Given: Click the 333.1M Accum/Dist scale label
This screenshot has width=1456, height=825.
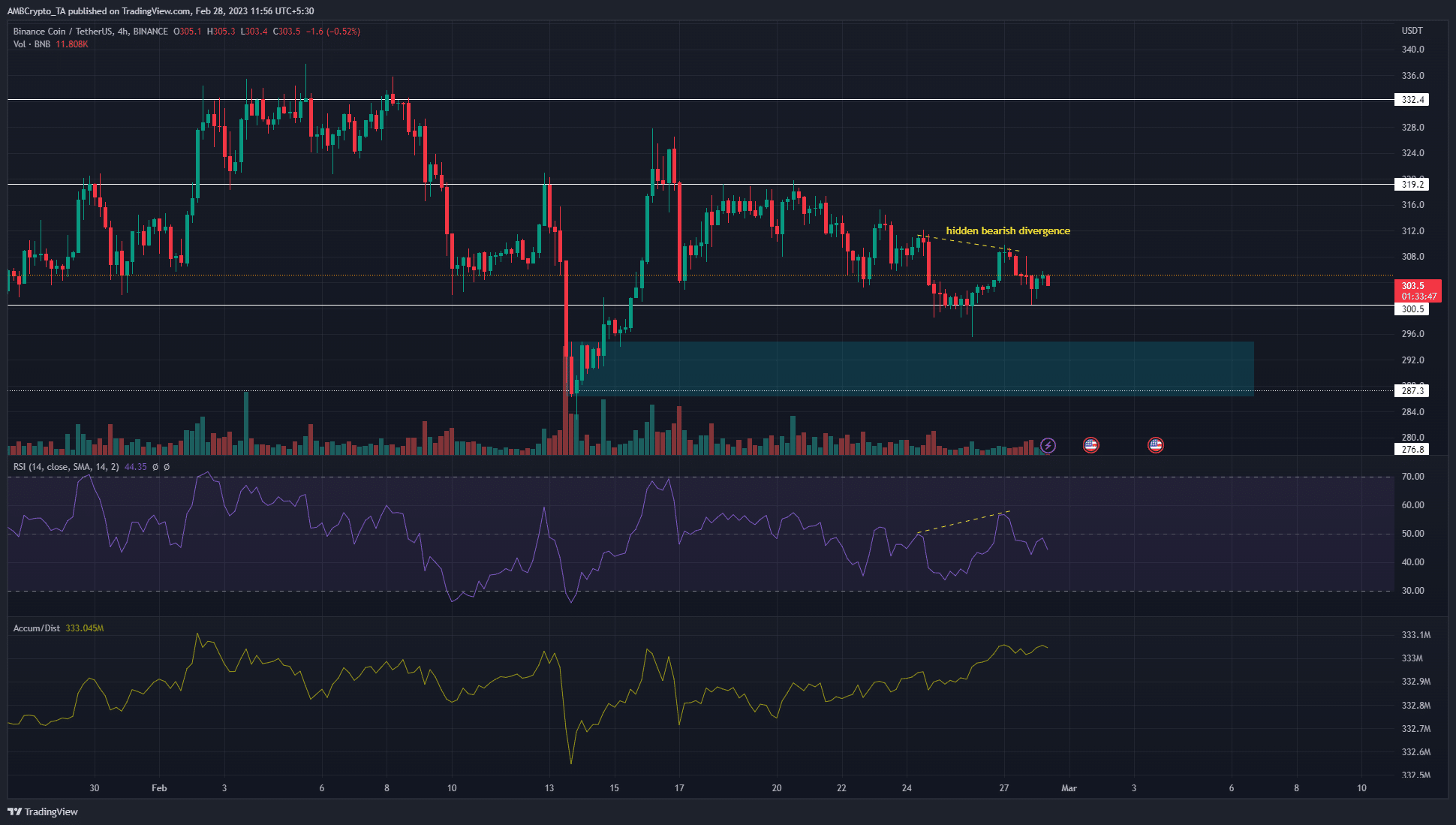Looking at the screenshot, I should pos(1416,635).
